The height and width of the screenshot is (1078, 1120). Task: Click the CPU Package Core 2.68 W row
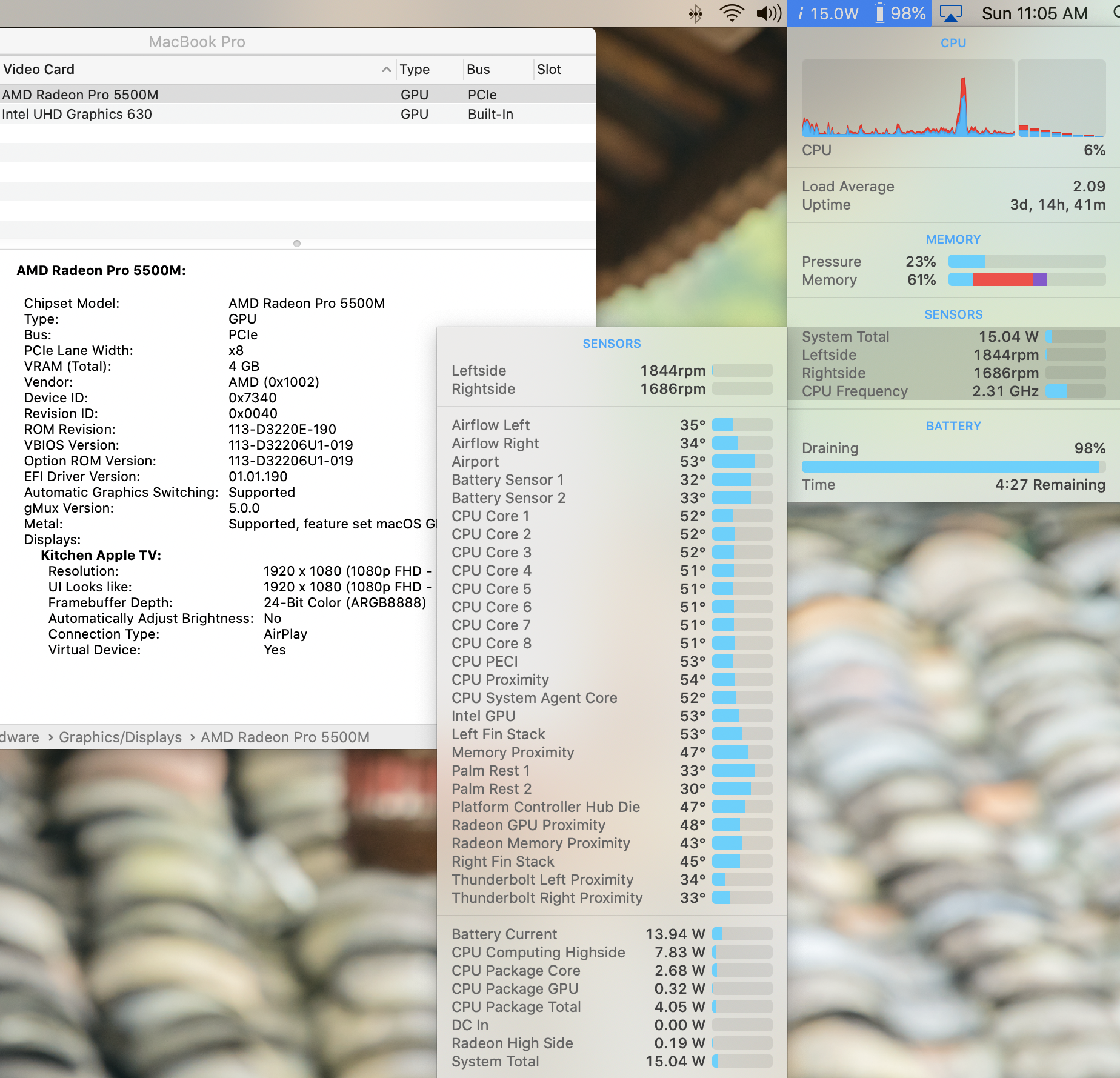[x=612, y=970]
